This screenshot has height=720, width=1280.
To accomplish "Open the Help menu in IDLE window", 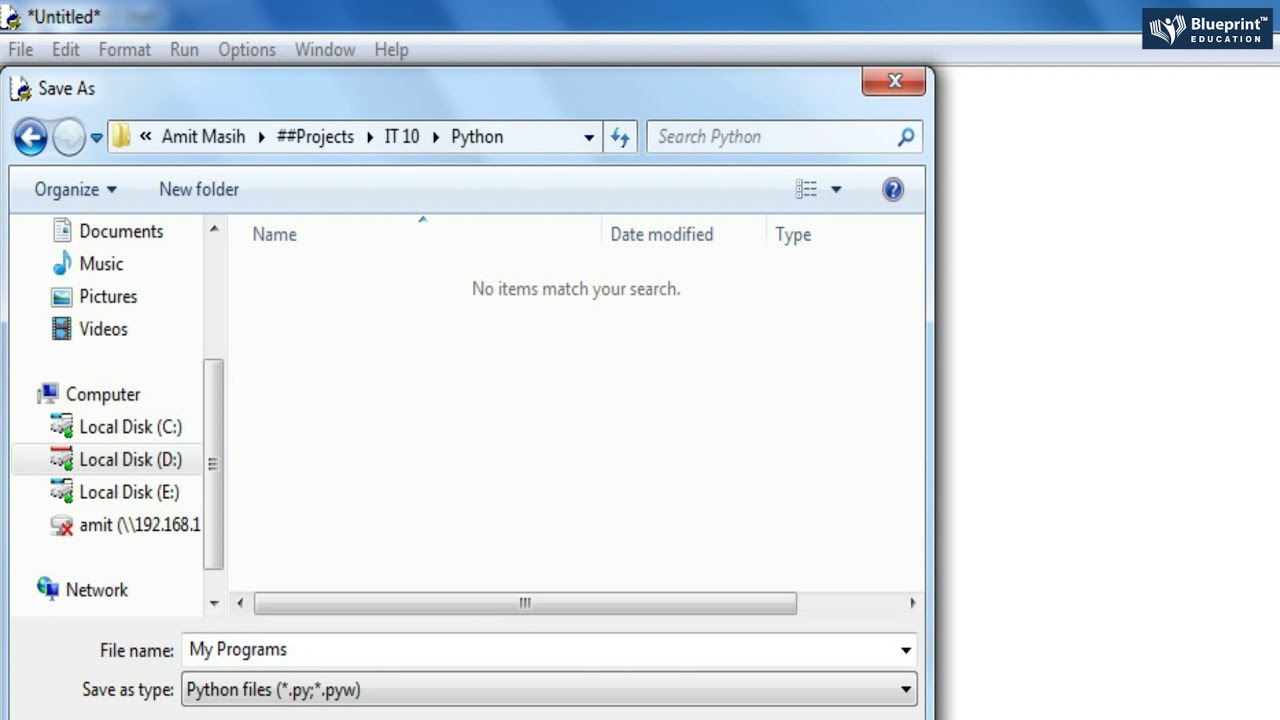I will tap(391, 49).
